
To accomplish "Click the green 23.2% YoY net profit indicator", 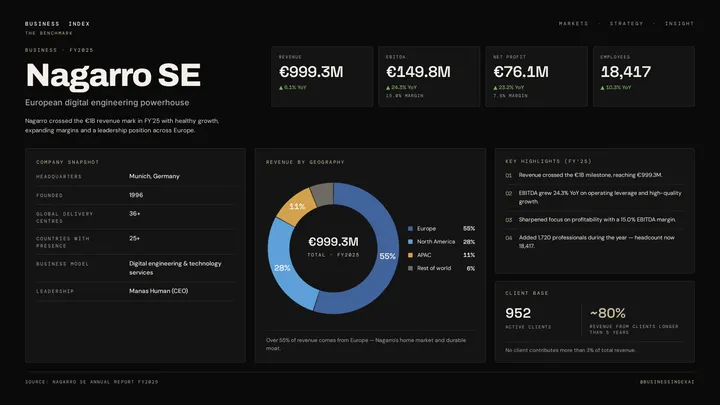I will pyautogui.click(x=508, y=87).
